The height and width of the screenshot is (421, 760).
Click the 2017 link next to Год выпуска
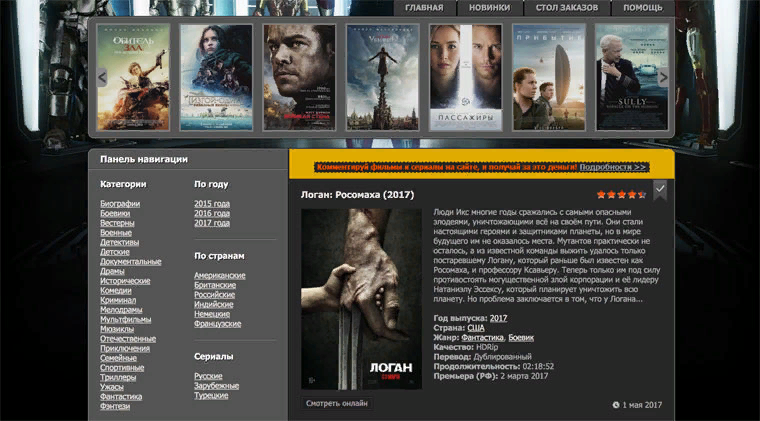498,318
